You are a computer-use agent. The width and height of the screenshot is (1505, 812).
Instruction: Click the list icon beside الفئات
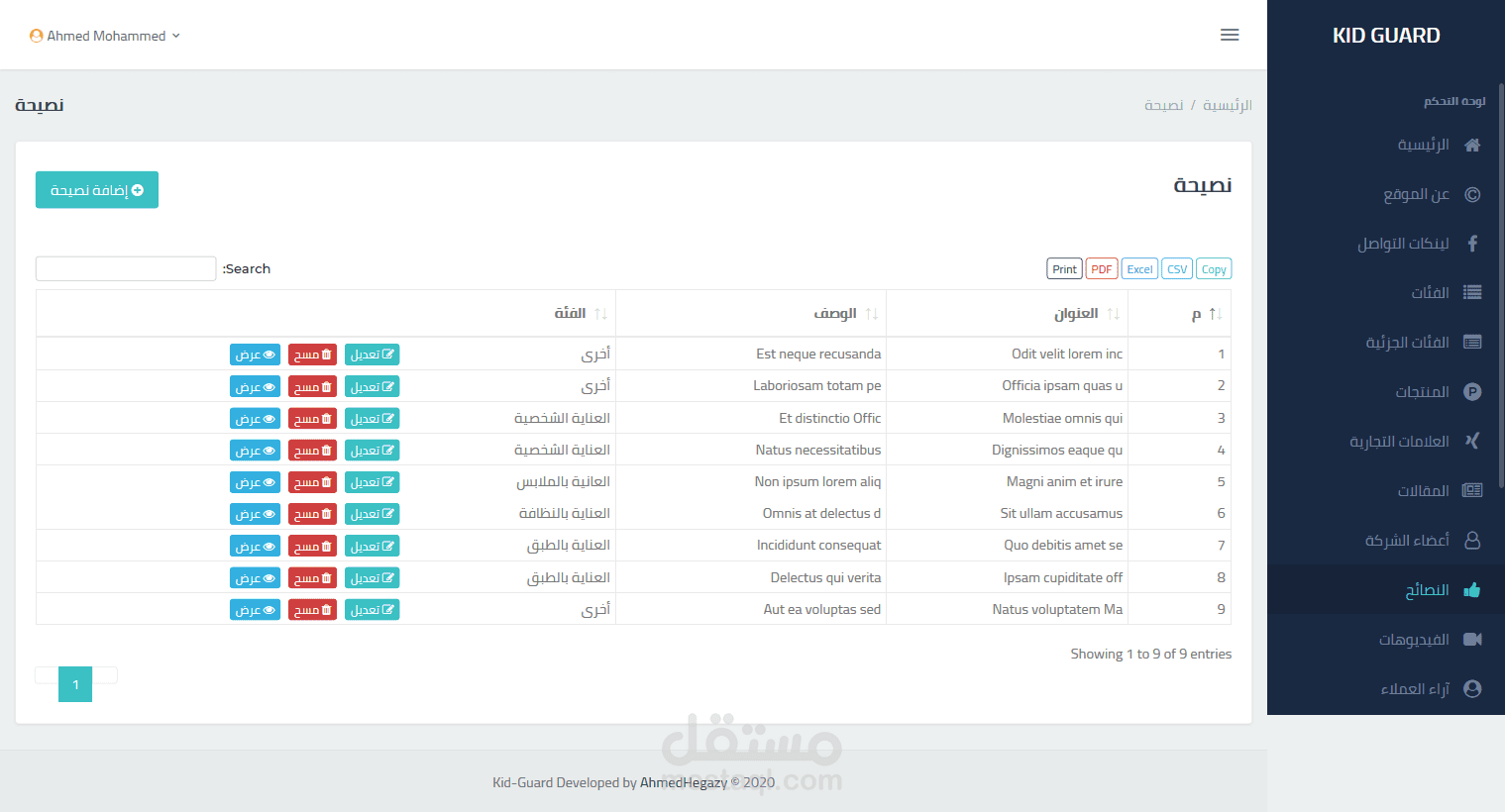tap(1472, 293)
